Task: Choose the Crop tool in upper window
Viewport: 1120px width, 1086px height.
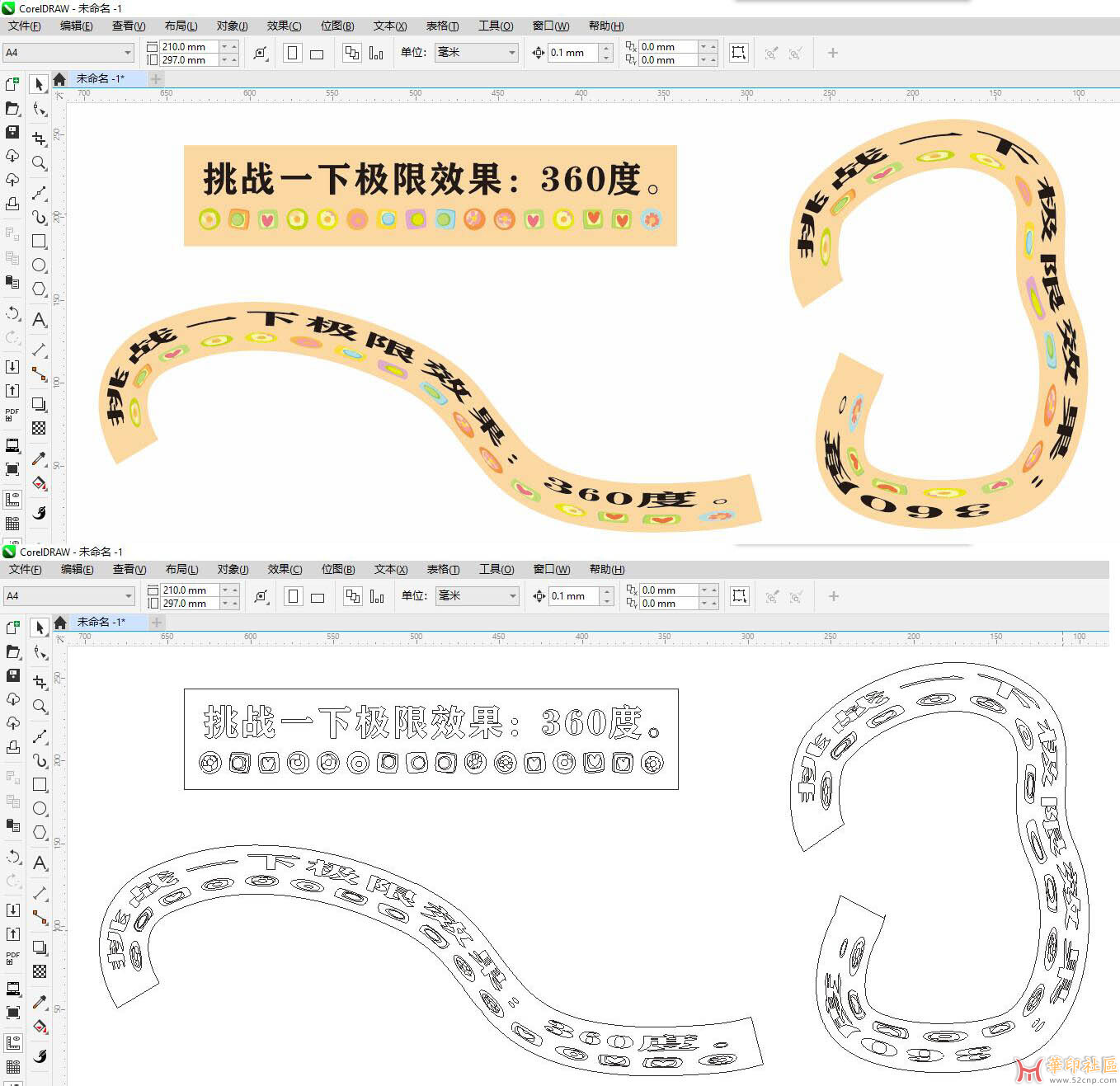Action: 39,139
